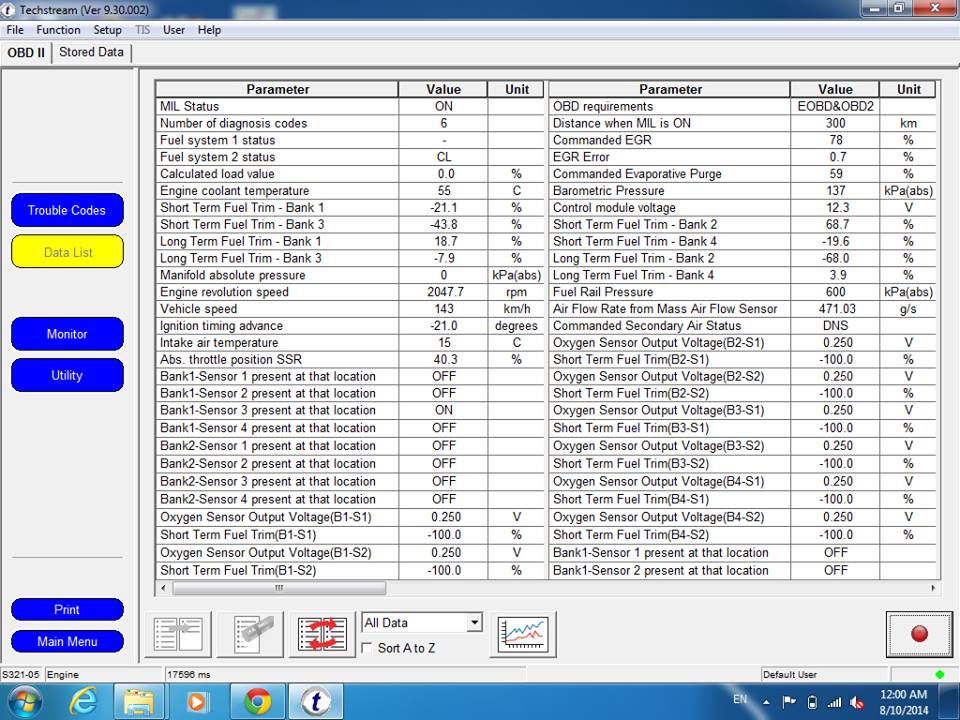Select Abs. throttle position SSR row
Viewport: 960px width, 720px height.
350,359
